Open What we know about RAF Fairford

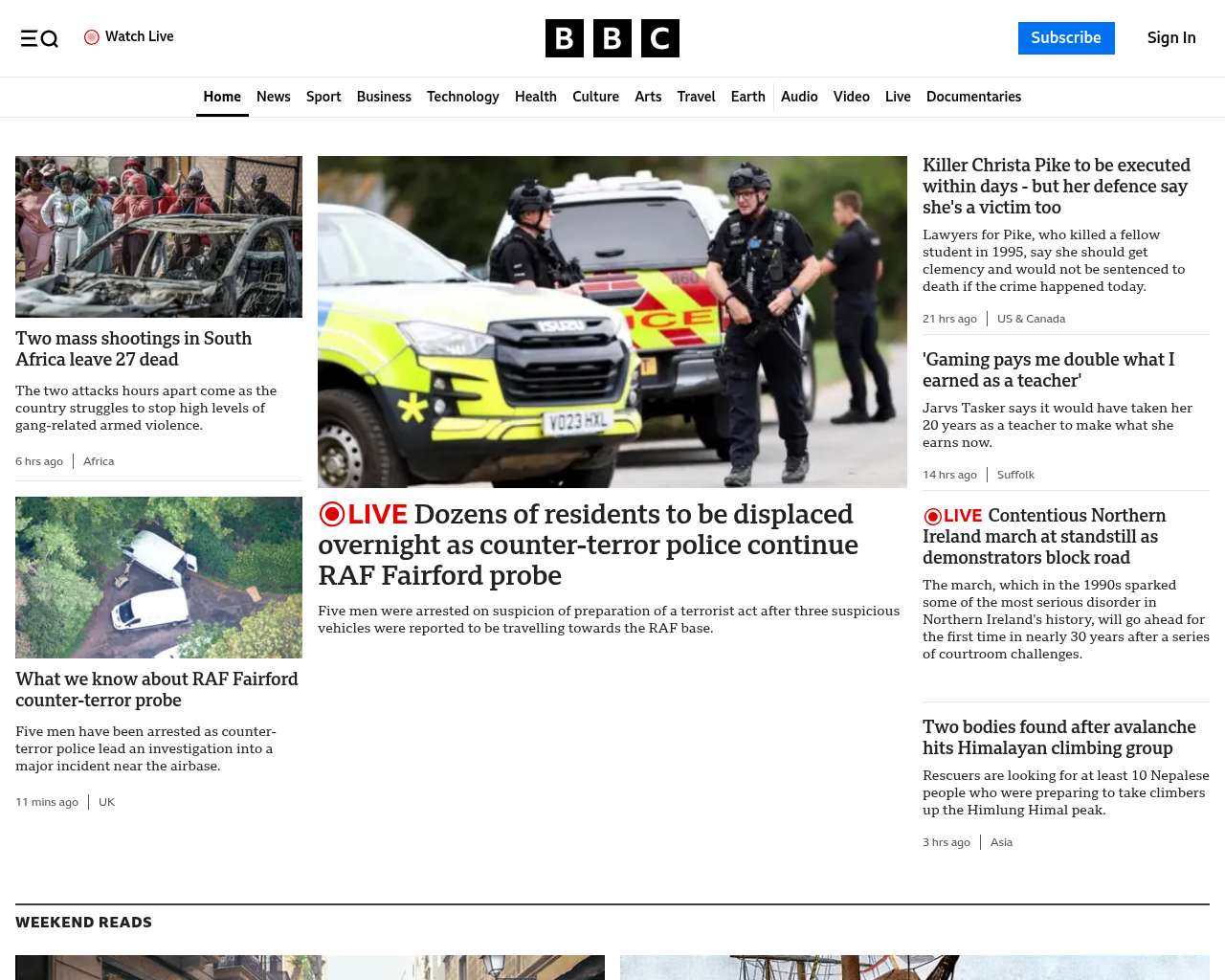157,690
